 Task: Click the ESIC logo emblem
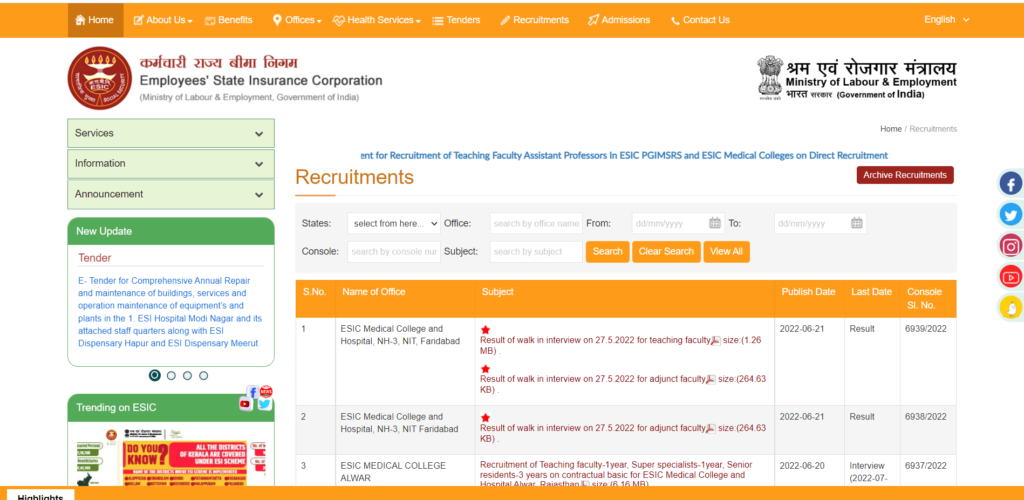(99, 78)
